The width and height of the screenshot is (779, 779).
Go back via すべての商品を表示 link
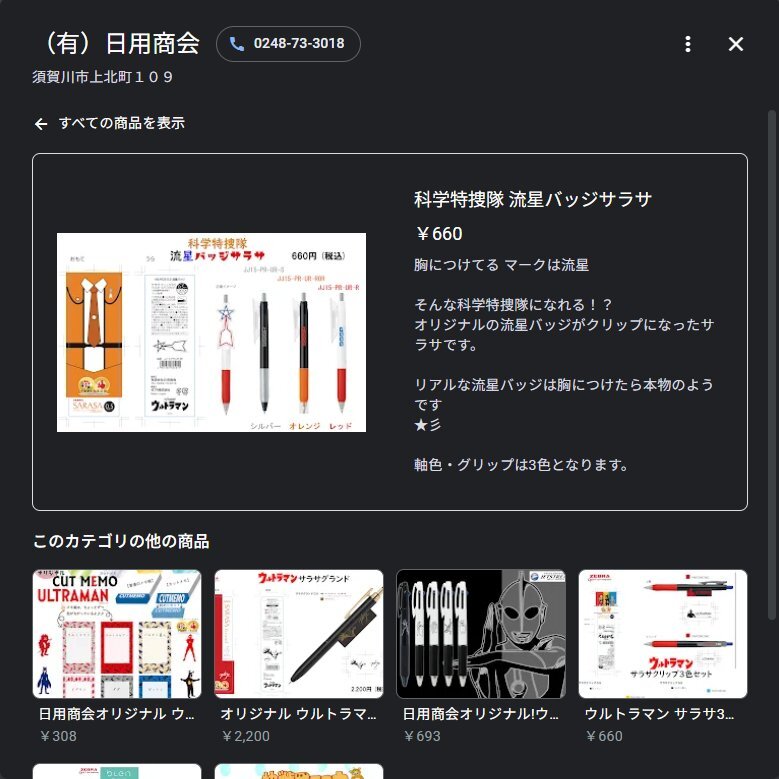(x=122, y=123)
